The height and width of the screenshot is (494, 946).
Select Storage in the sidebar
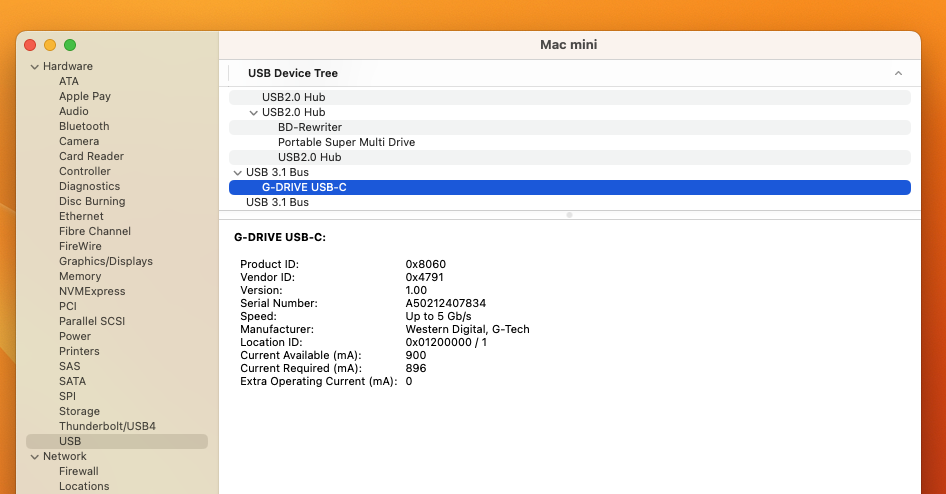point(79,411)
